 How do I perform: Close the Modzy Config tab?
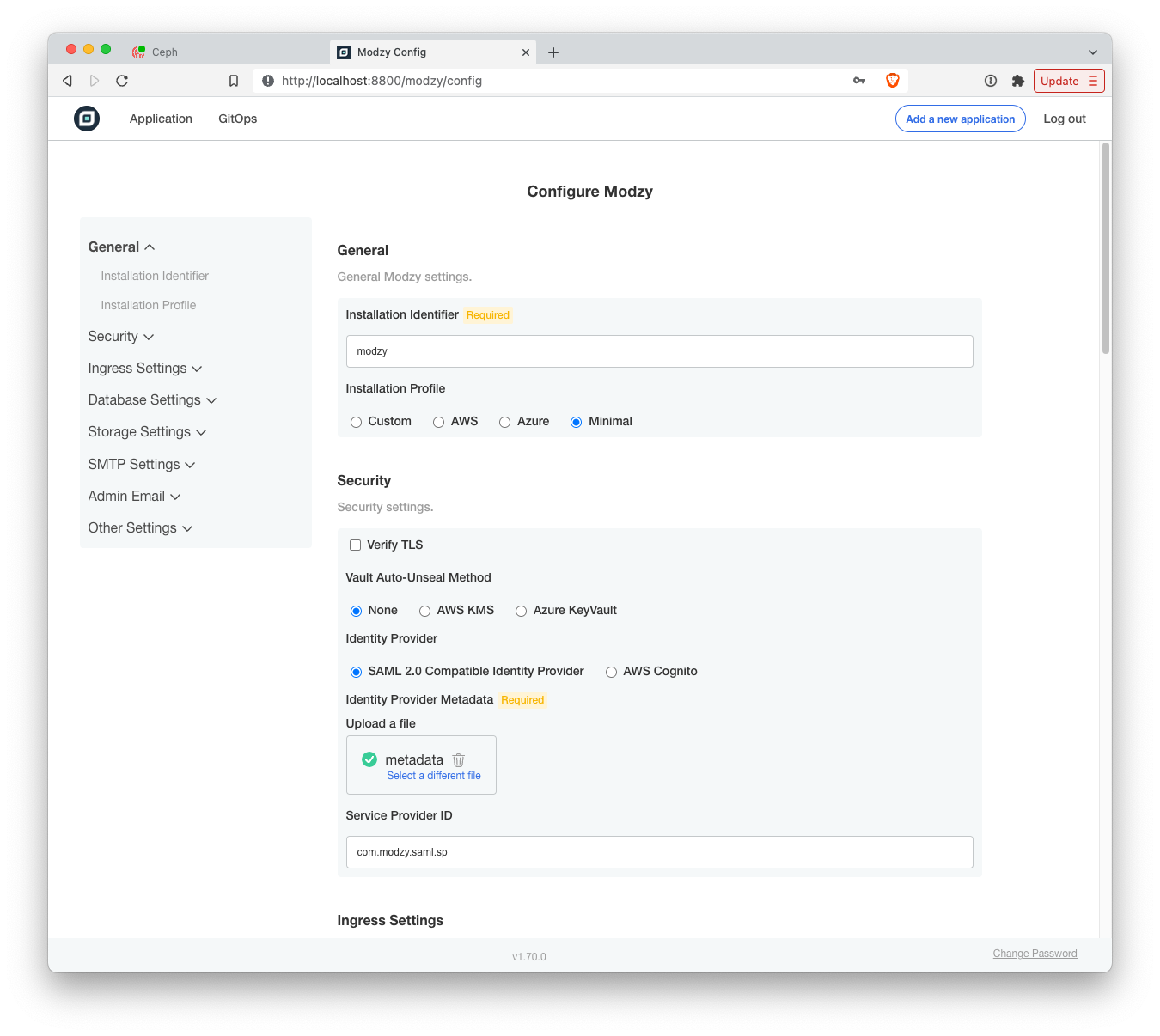point(526,52)
